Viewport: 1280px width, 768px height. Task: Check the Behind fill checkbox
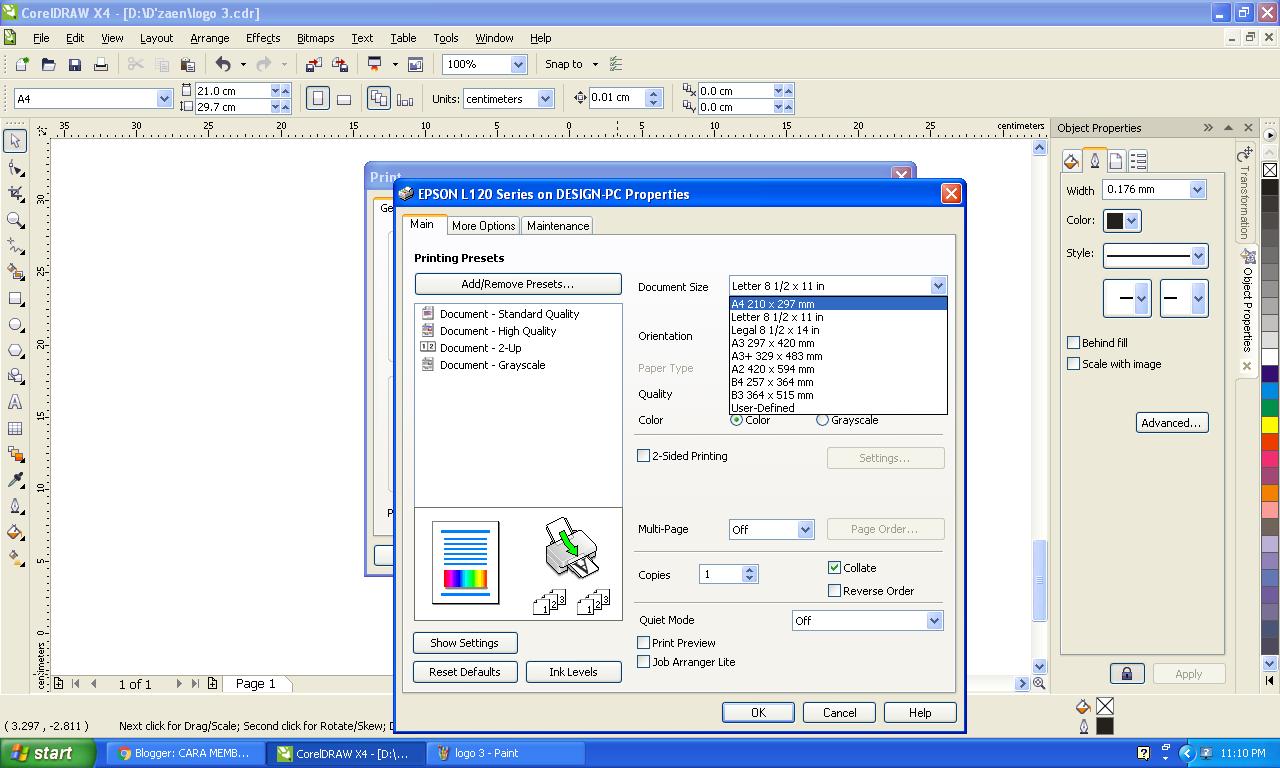(x=1073, y=342)
